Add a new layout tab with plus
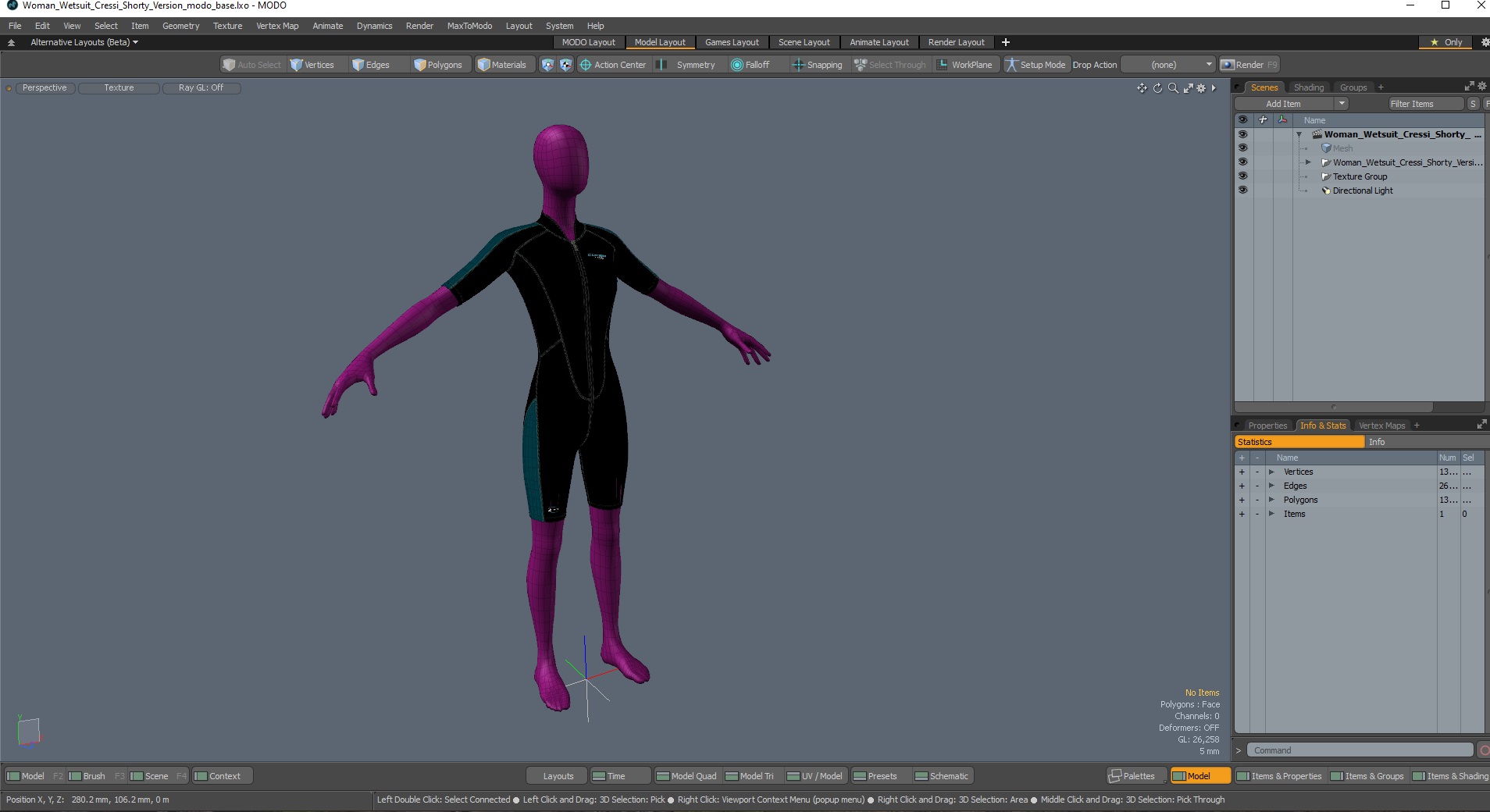 click(x=1006, y=42)
